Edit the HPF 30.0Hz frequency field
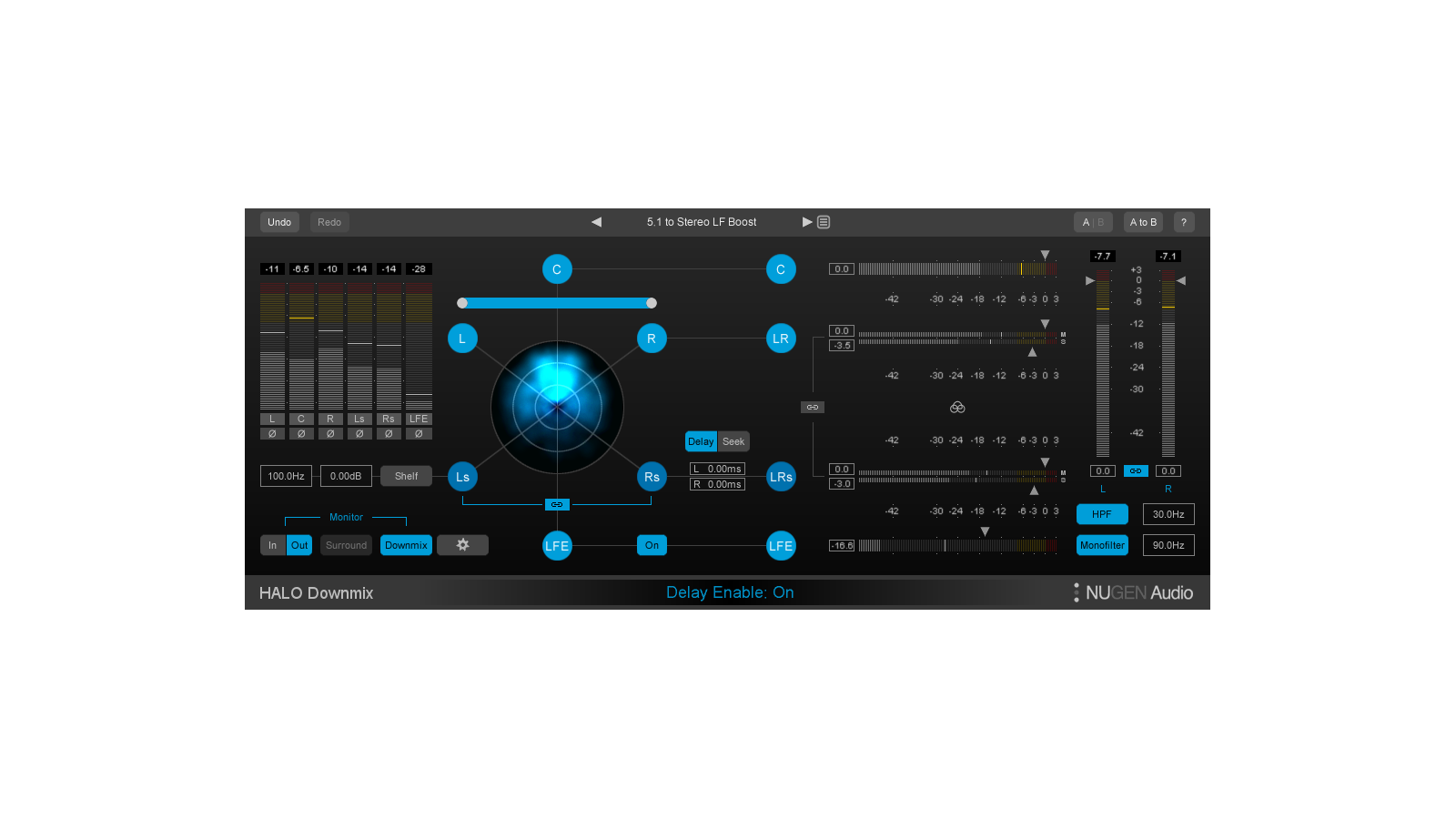 (1168, 514)
